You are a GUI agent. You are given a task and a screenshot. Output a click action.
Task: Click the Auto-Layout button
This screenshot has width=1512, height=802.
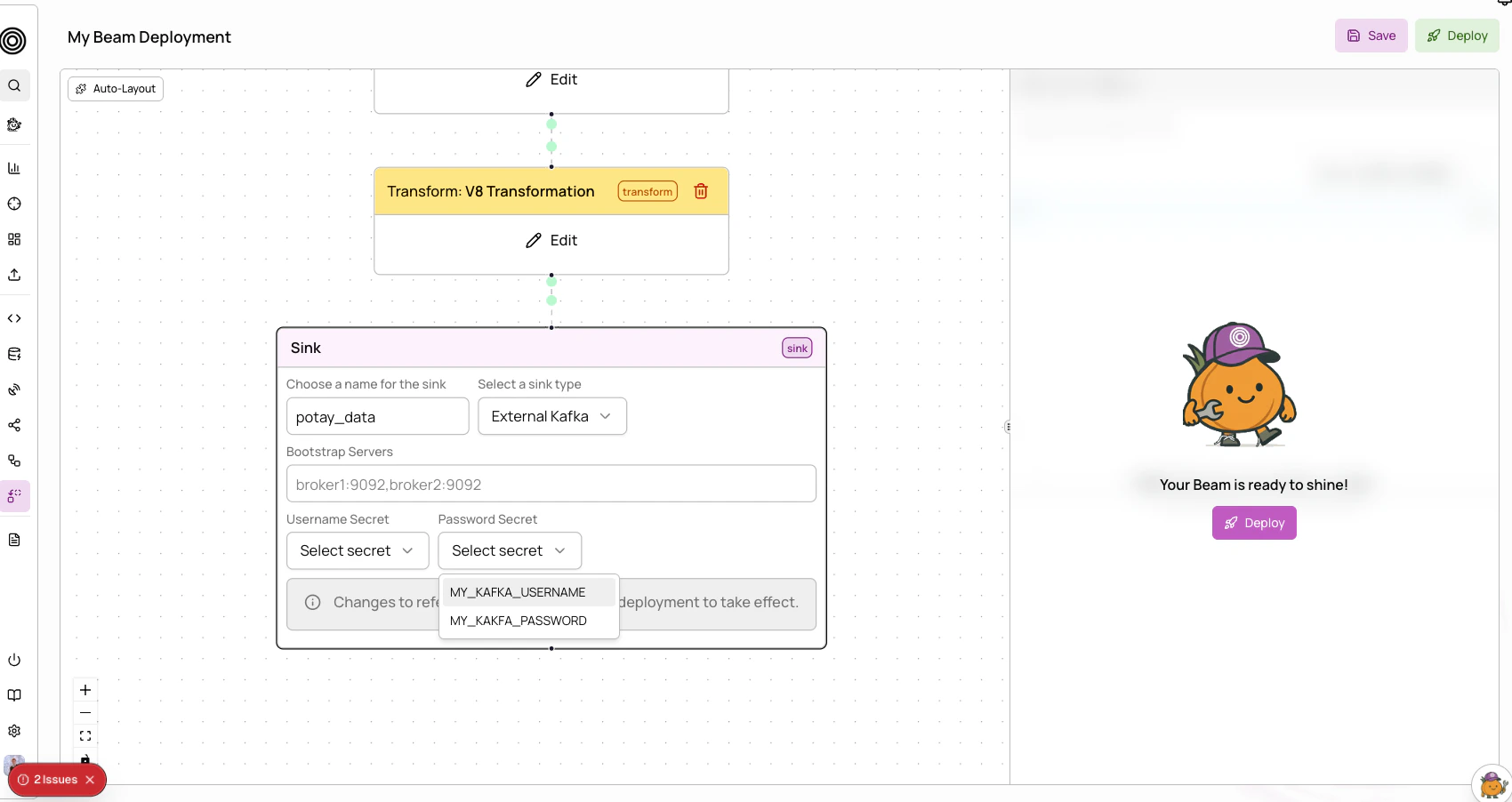115,89
